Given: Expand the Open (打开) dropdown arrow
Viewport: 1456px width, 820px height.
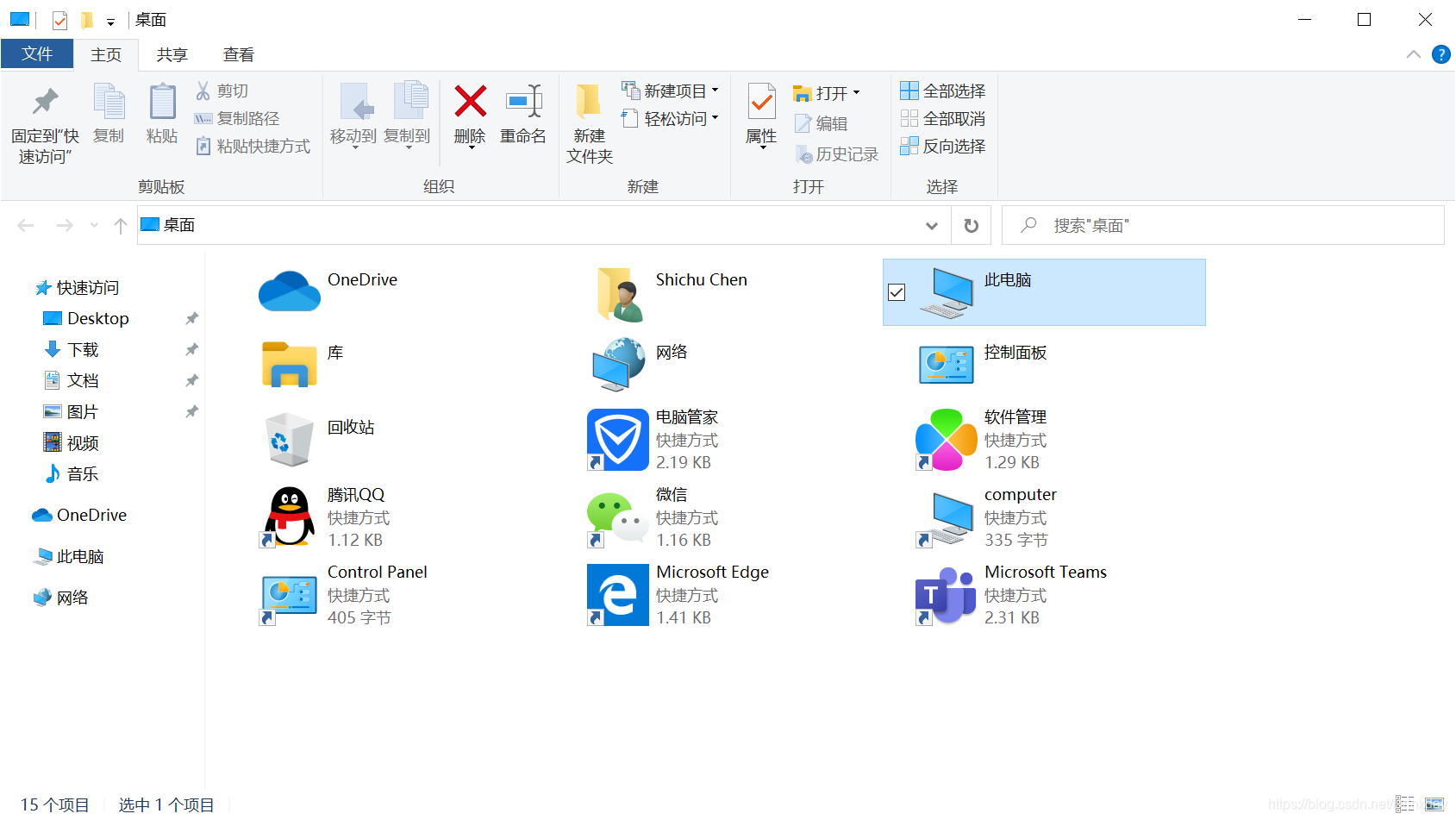Looking at the screenshot, I should (856, 92).
